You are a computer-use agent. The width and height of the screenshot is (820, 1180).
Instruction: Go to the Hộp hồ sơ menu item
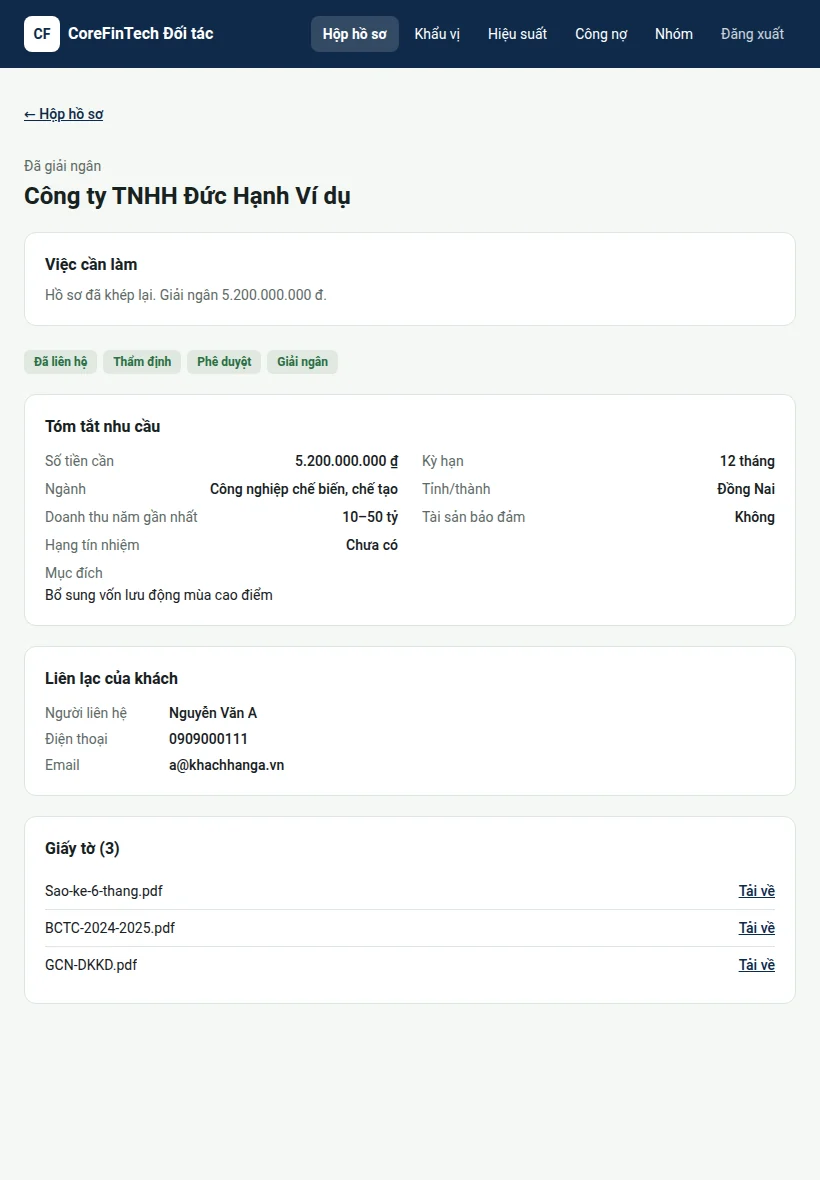(354, 34)
